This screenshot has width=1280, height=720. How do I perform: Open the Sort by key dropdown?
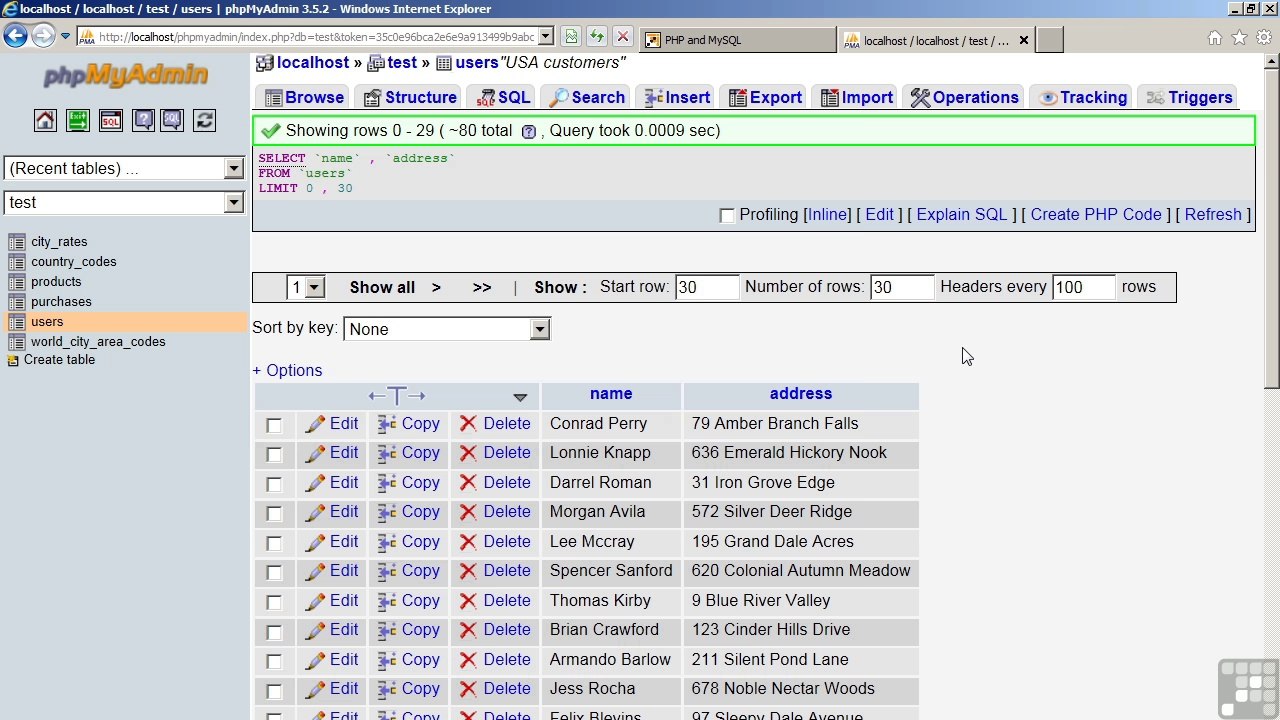coord(446,329)
